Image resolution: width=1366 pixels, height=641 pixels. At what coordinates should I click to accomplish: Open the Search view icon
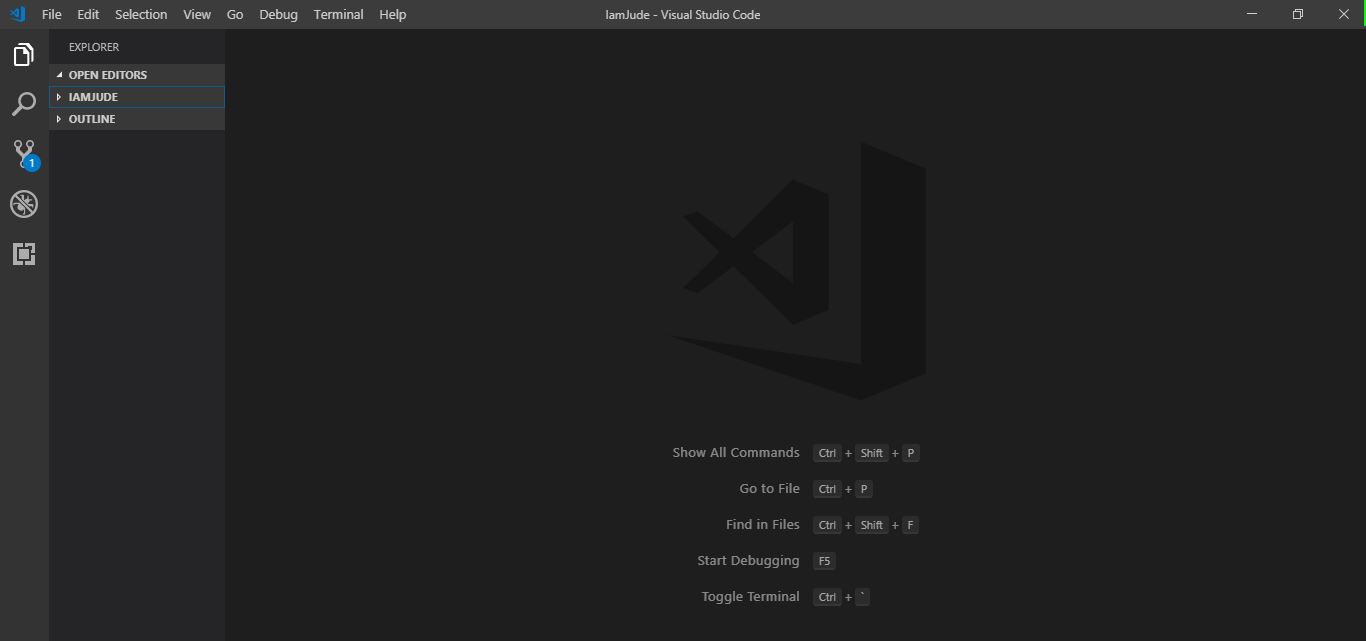tap(24, 104)
